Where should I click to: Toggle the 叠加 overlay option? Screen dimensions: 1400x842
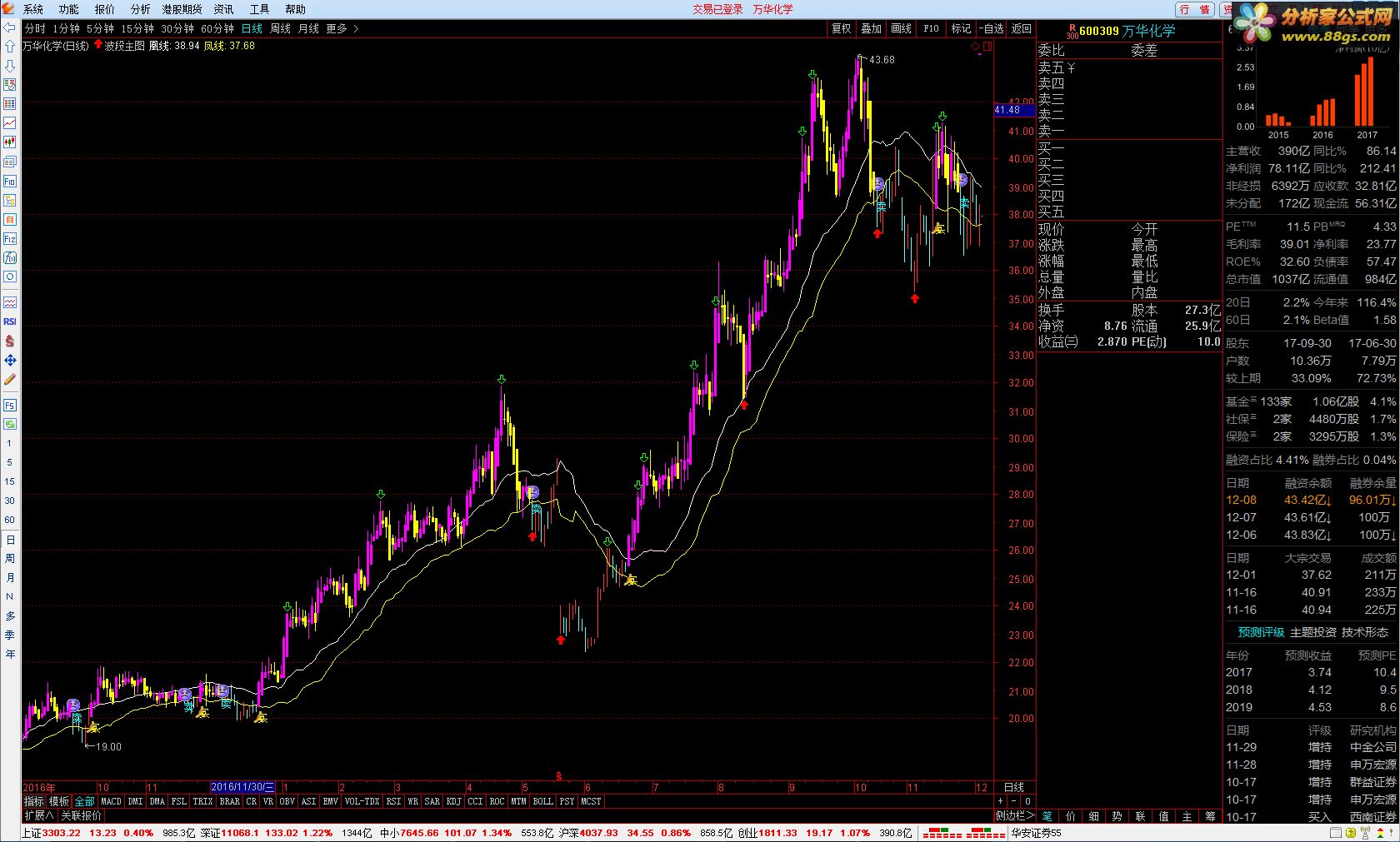coord(872,28)
